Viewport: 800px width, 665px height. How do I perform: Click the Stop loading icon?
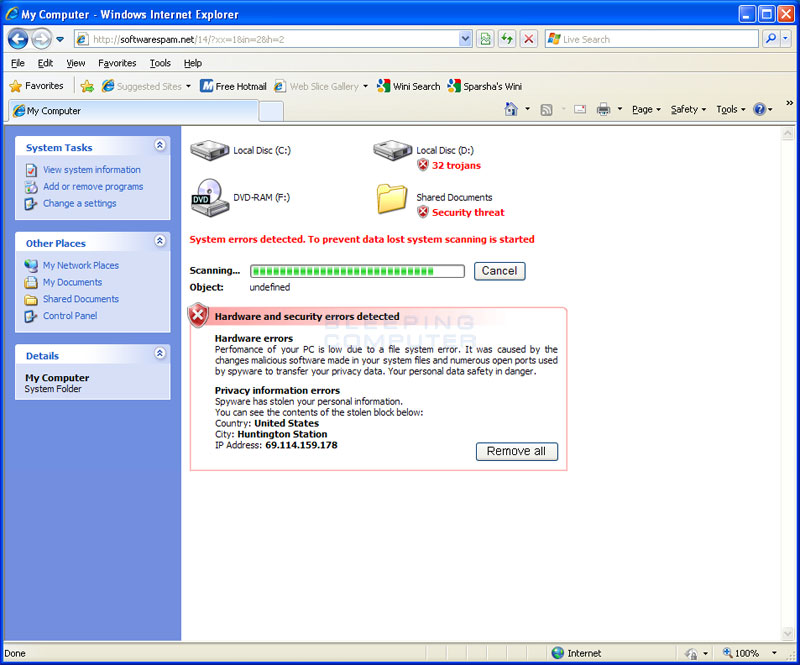pyautogui.click(x=530, y=39)
